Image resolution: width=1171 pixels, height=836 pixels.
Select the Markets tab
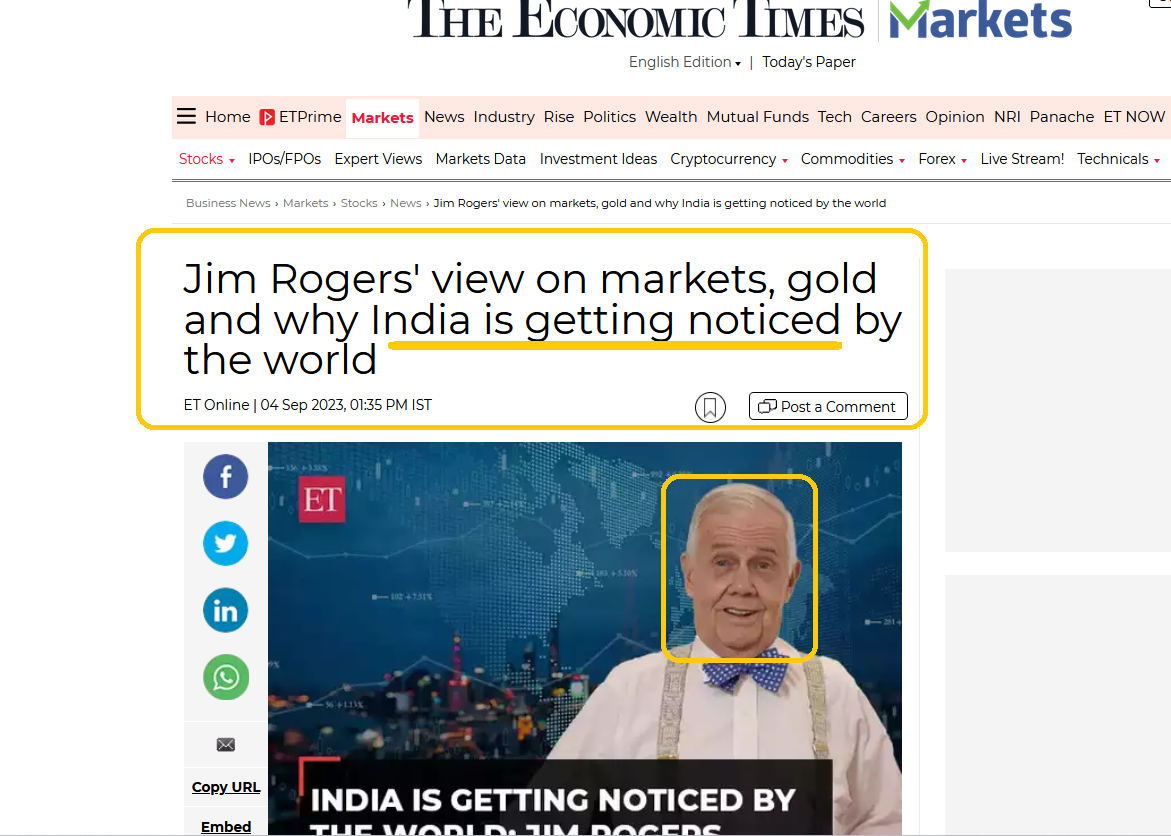[x=382, y=118]
